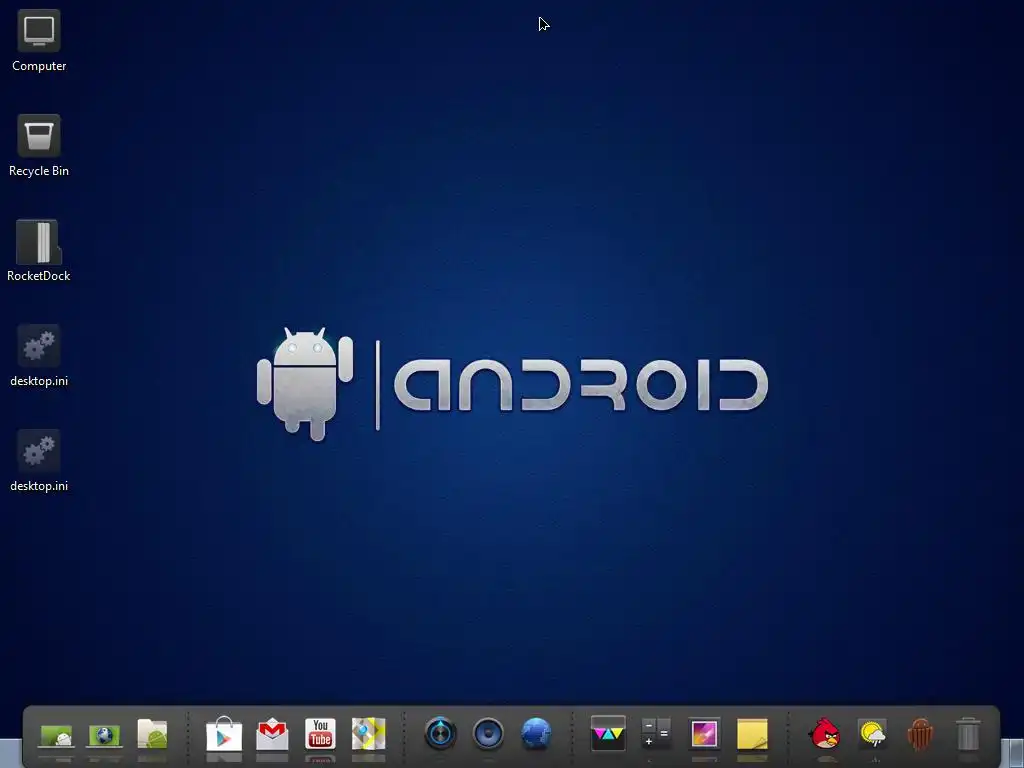Select the upper desktop.ini file icon
Image resolution: width=1024 pixels, height=768 pixels.
click(x=39, y=346)
